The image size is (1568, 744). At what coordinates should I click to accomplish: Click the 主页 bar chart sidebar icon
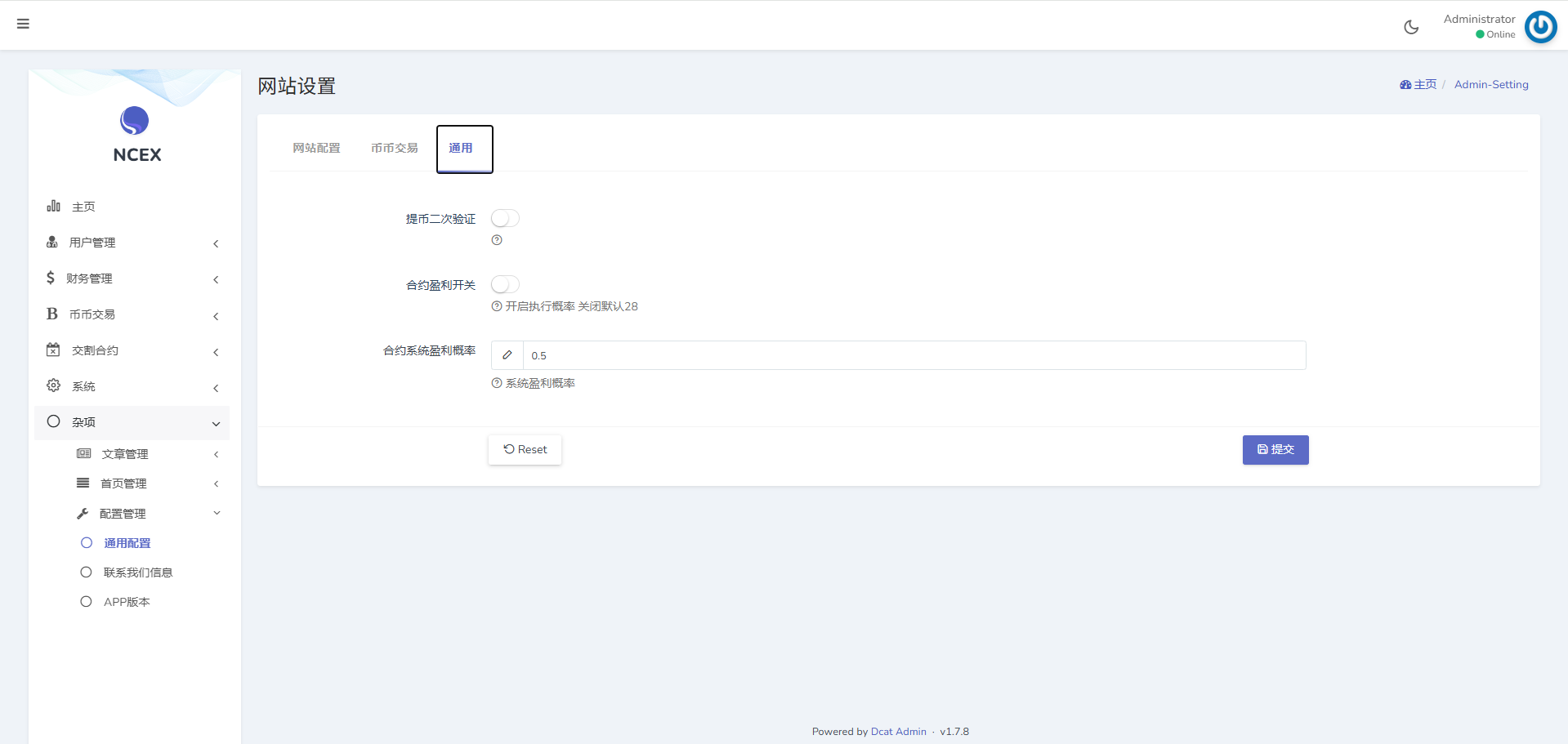[53, 206]
